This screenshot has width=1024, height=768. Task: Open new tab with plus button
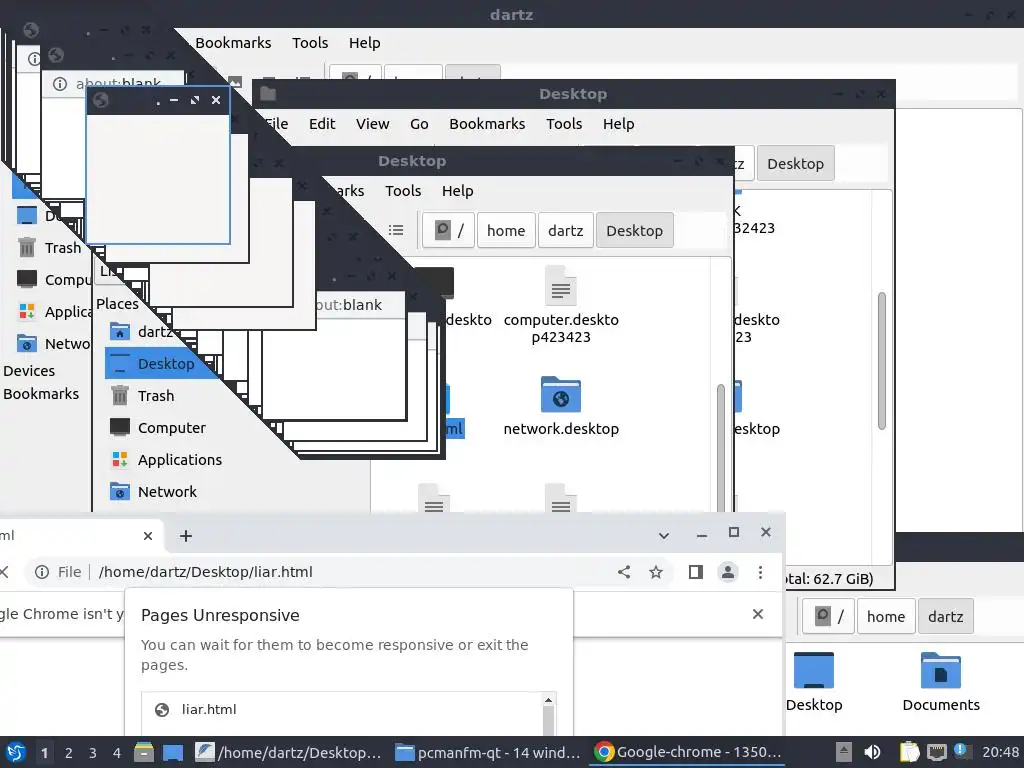click(185, 536)
